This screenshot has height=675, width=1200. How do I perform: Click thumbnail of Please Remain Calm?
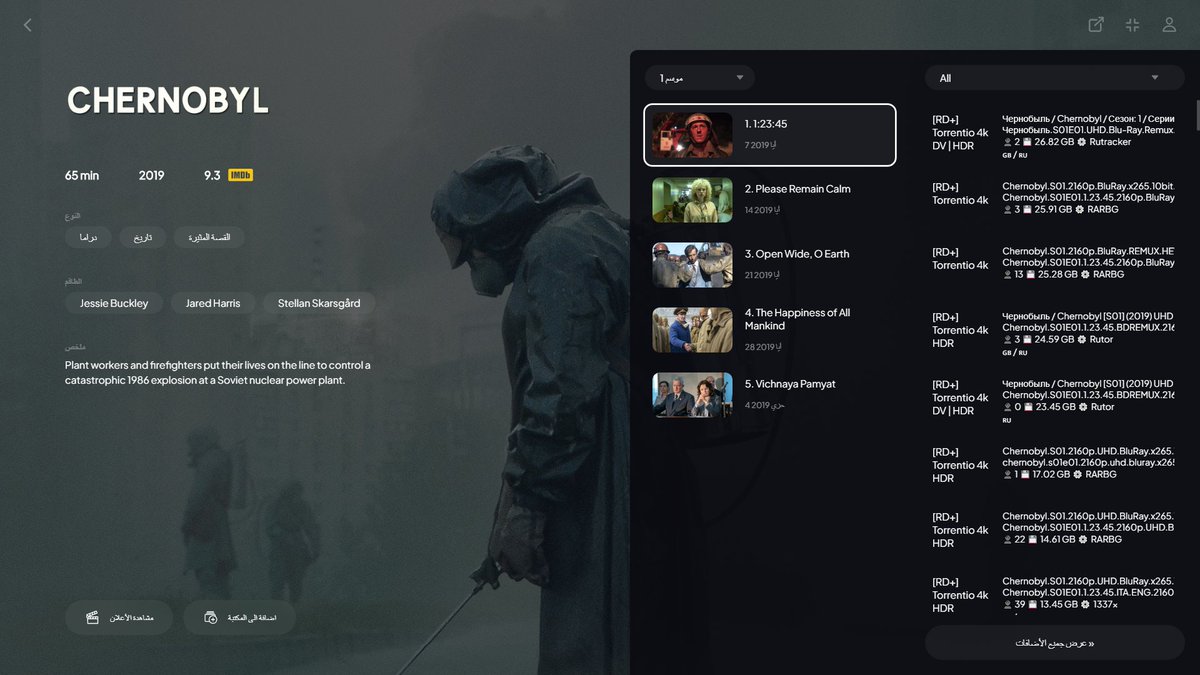[692, 199]
